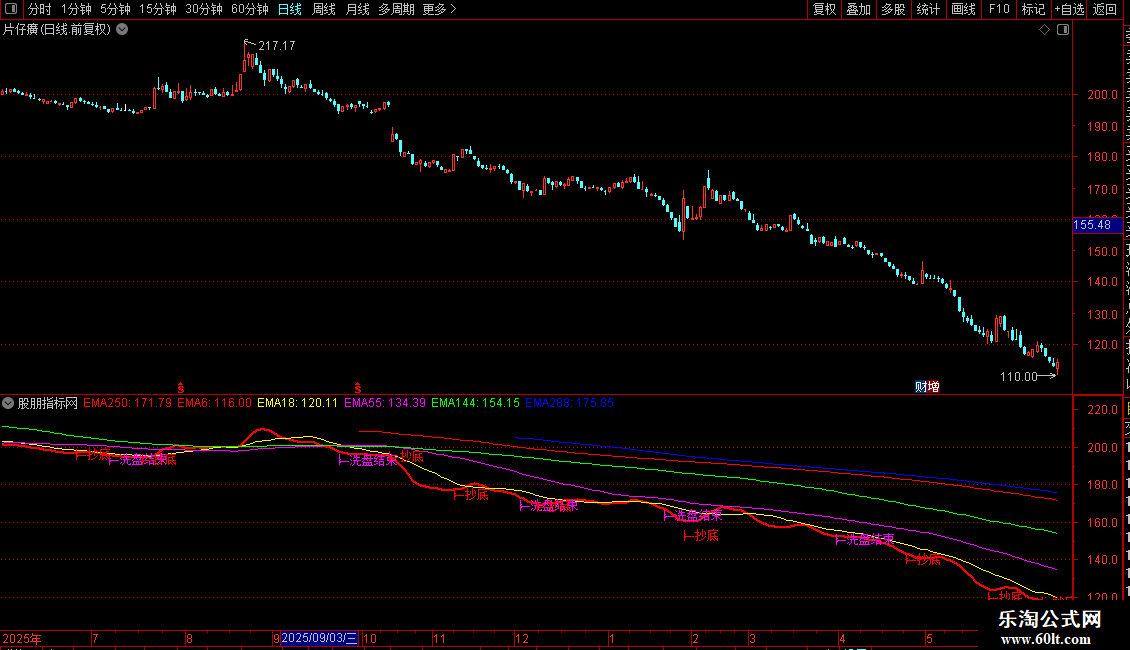The width and height of the screenshot is (1130, 650).
Task: Open 统计 statistics tool
Action: click(927, 9)
